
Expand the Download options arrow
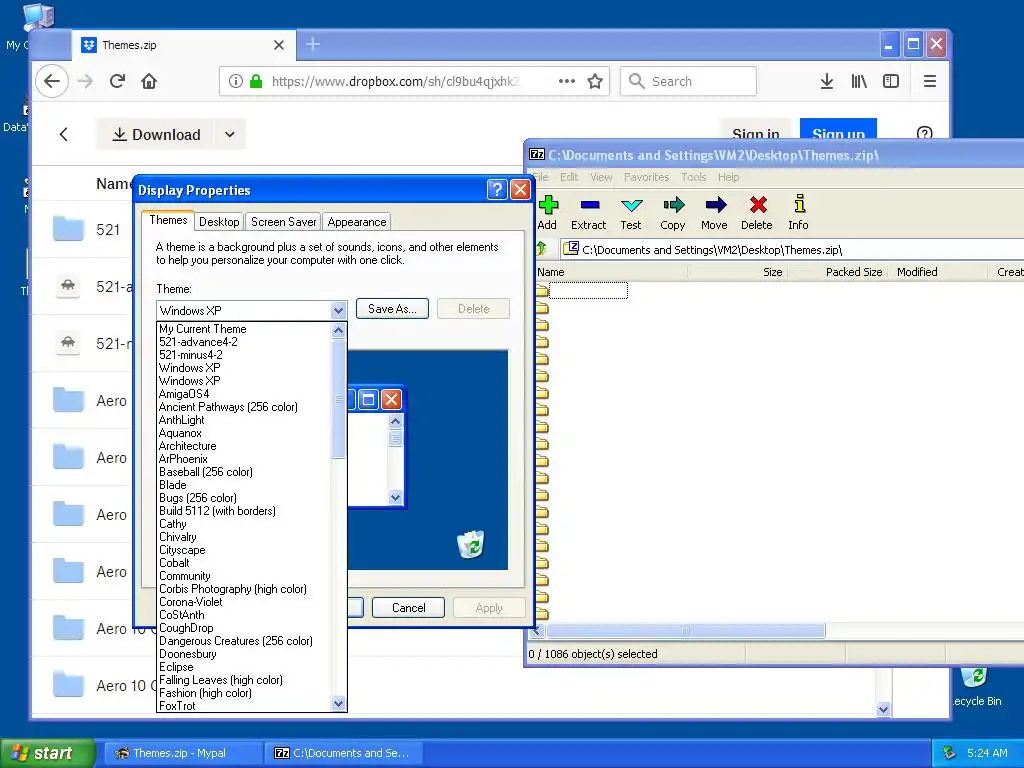point(230,135)
